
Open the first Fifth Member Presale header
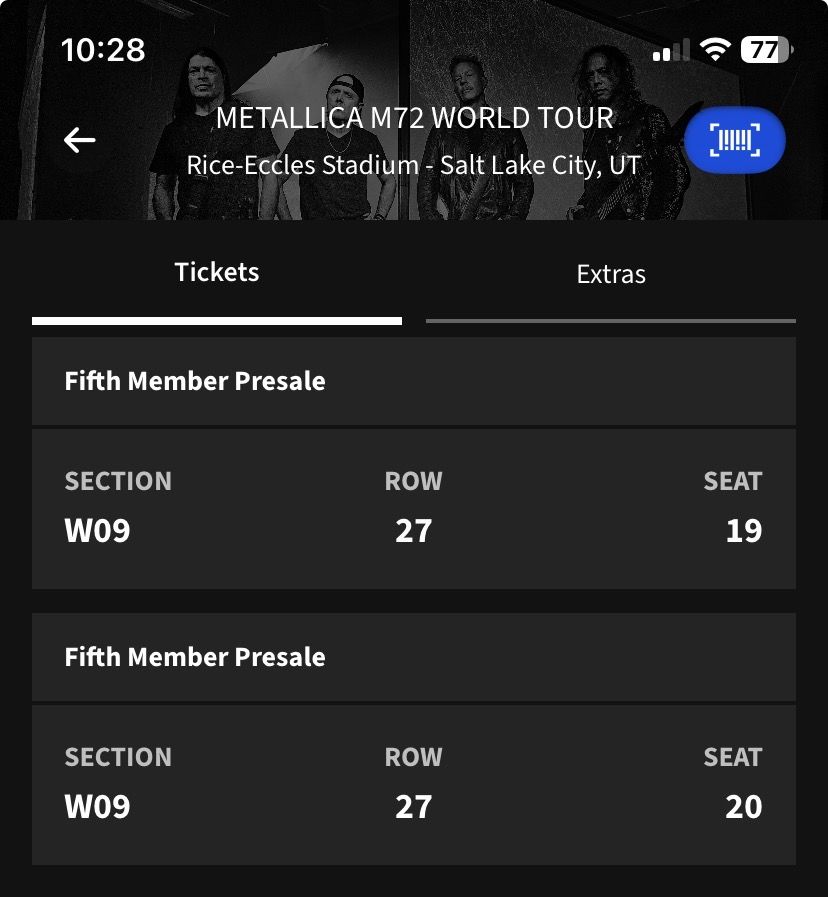coord(414,381)
